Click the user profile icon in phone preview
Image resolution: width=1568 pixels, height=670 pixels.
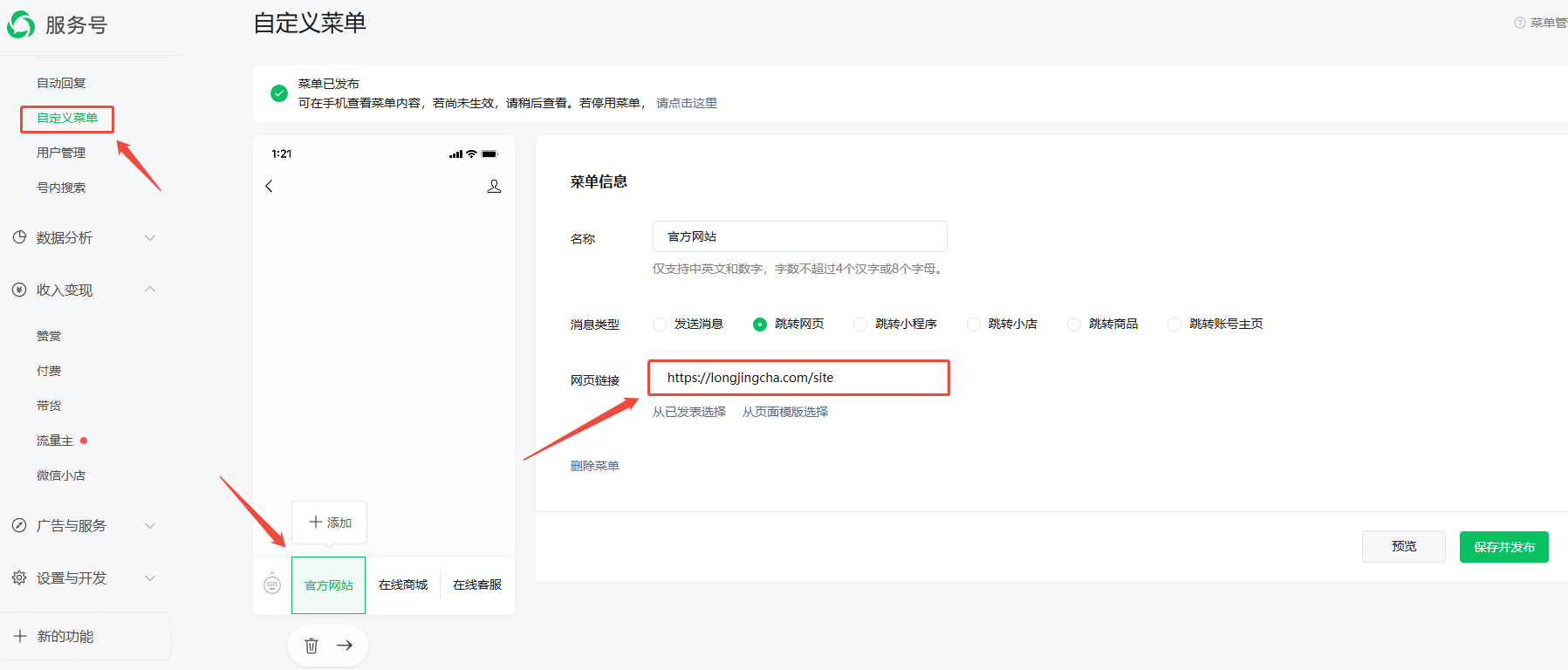[x=494, y=186]
